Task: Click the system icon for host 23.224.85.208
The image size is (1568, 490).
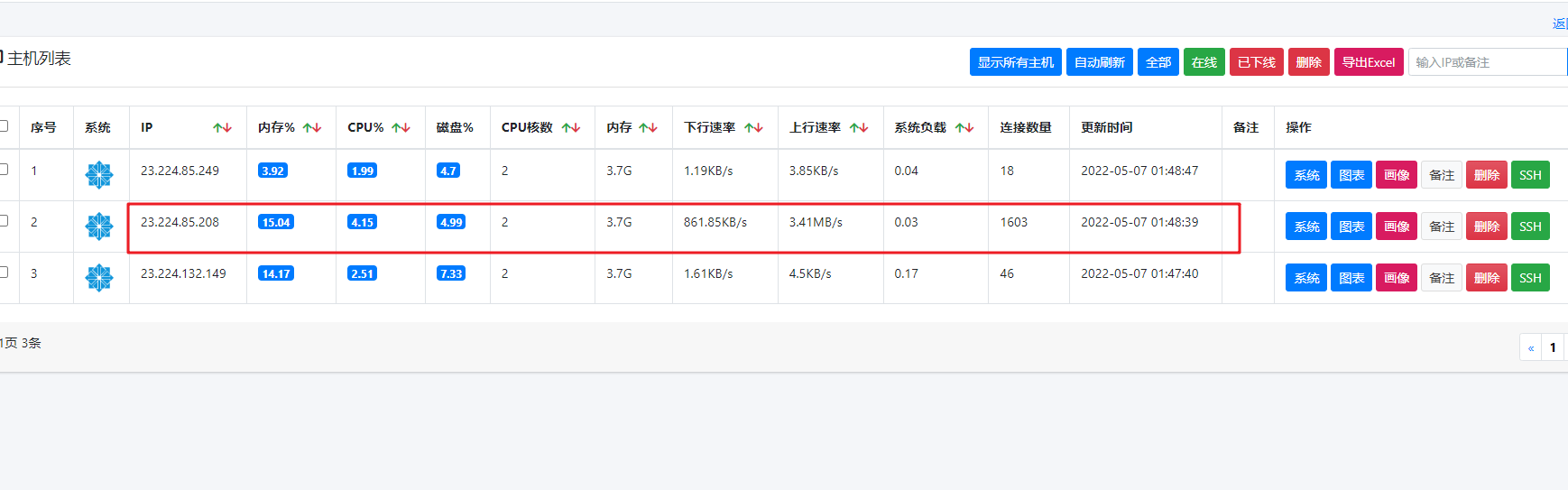Action: click(x=99, y=227)
